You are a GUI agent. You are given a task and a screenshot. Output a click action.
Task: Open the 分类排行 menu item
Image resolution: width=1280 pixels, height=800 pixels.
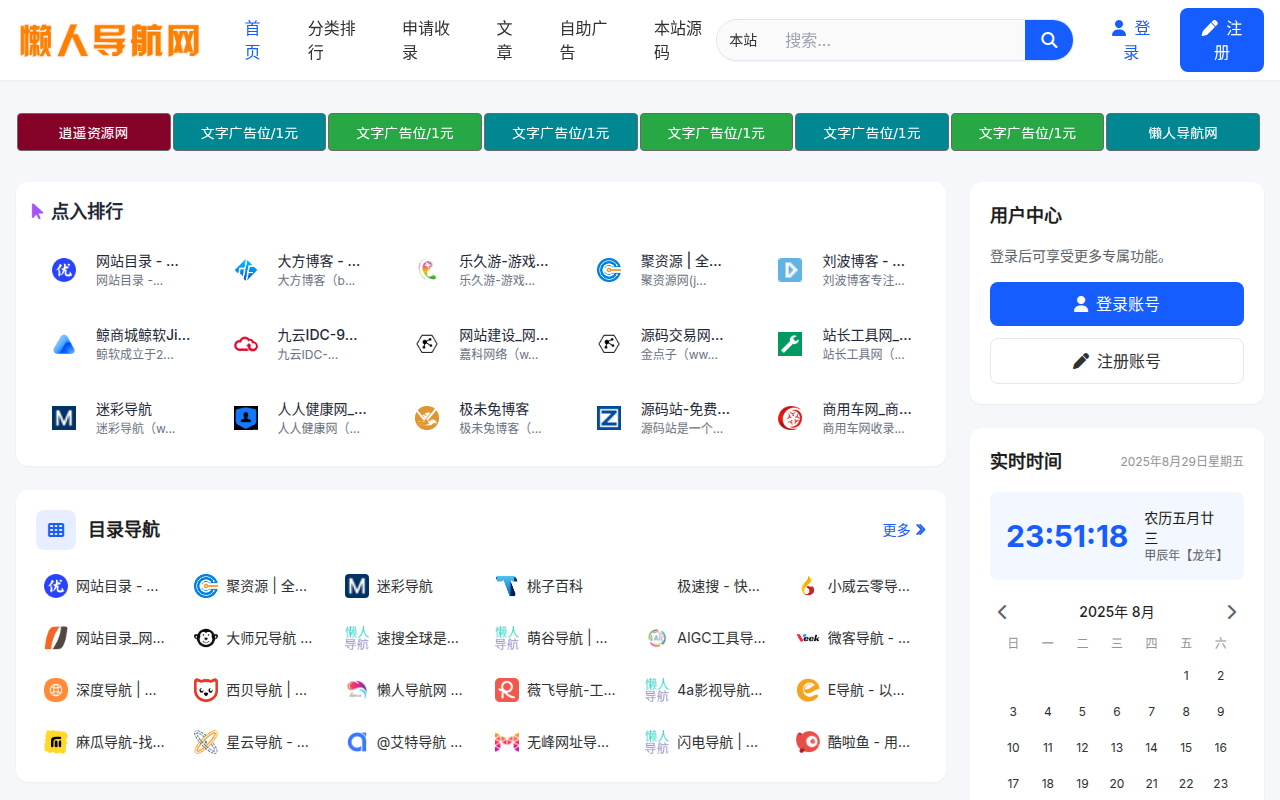coord(331,40)
